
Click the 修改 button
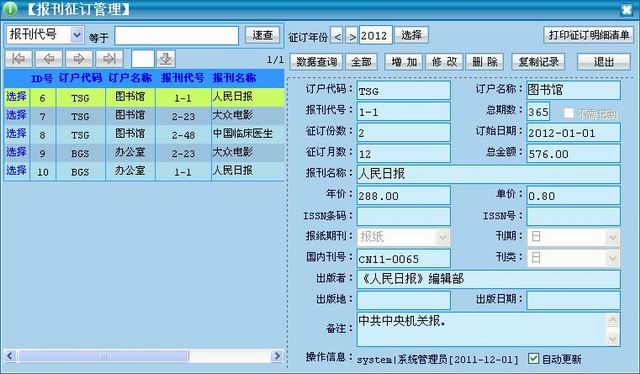pos(444,62)
